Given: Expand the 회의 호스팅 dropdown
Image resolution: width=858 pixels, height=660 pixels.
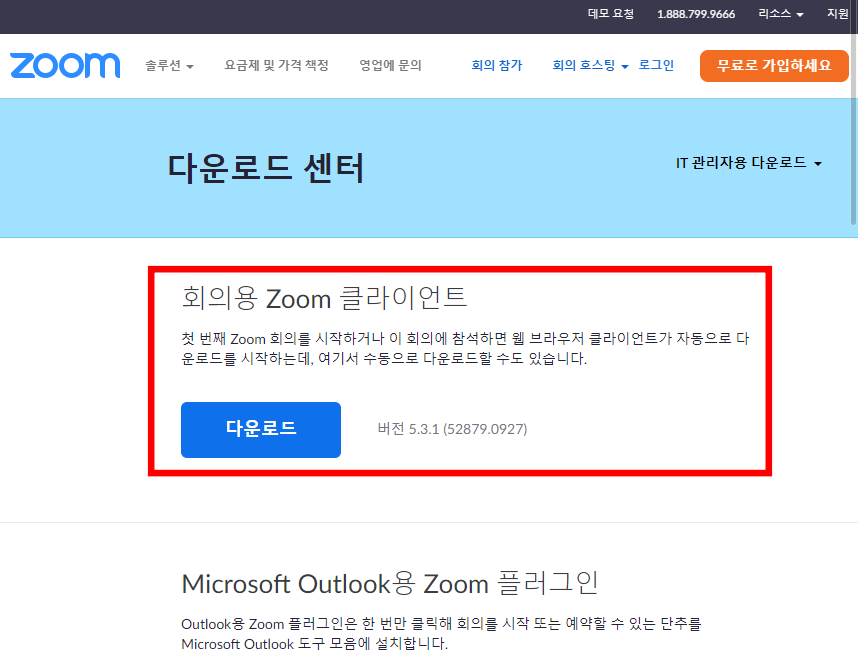Looking at the screenshot, I should 590,66.
